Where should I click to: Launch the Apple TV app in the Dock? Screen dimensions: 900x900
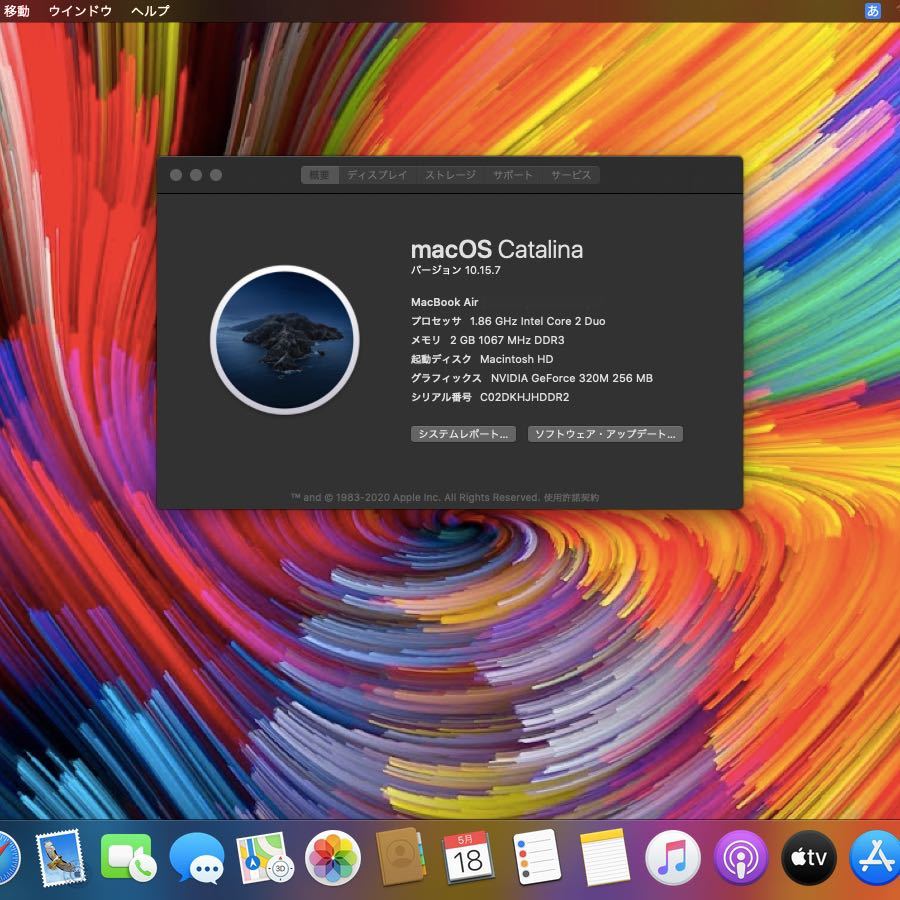(809, 858)
